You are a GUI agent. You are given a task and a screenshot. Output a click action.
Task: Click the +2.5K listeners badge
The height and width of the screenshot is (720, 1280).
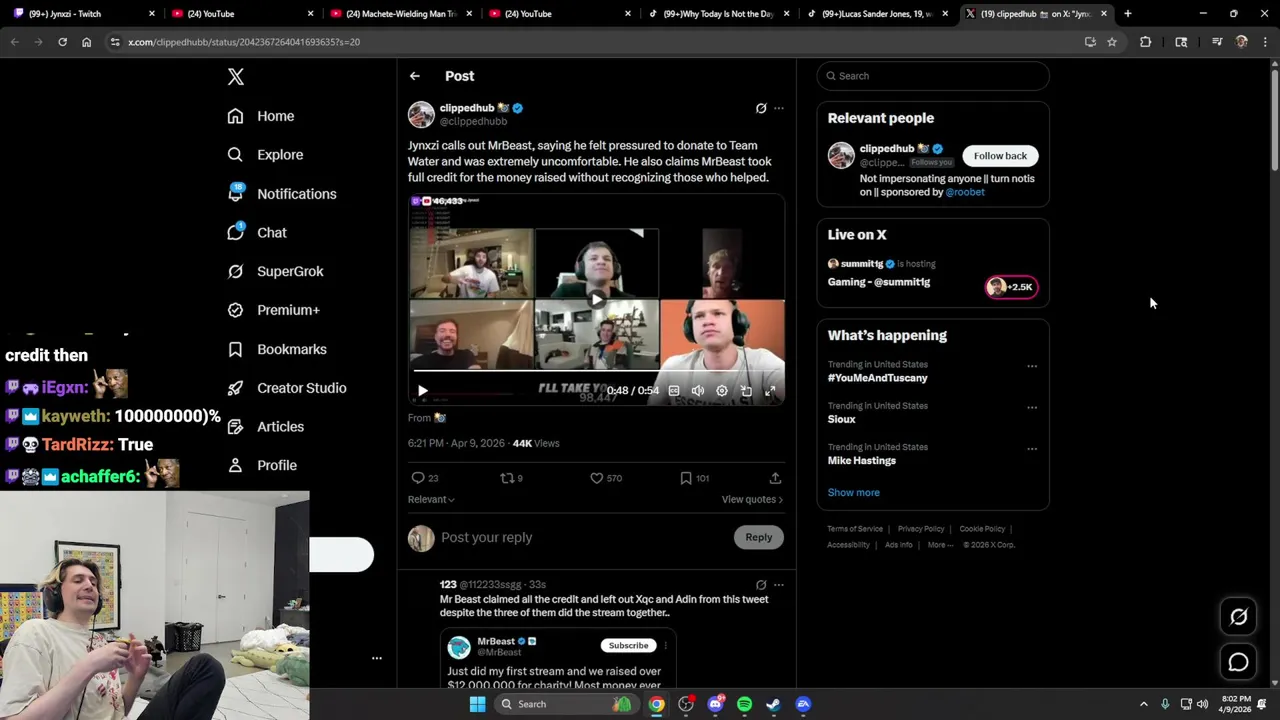1012,287
